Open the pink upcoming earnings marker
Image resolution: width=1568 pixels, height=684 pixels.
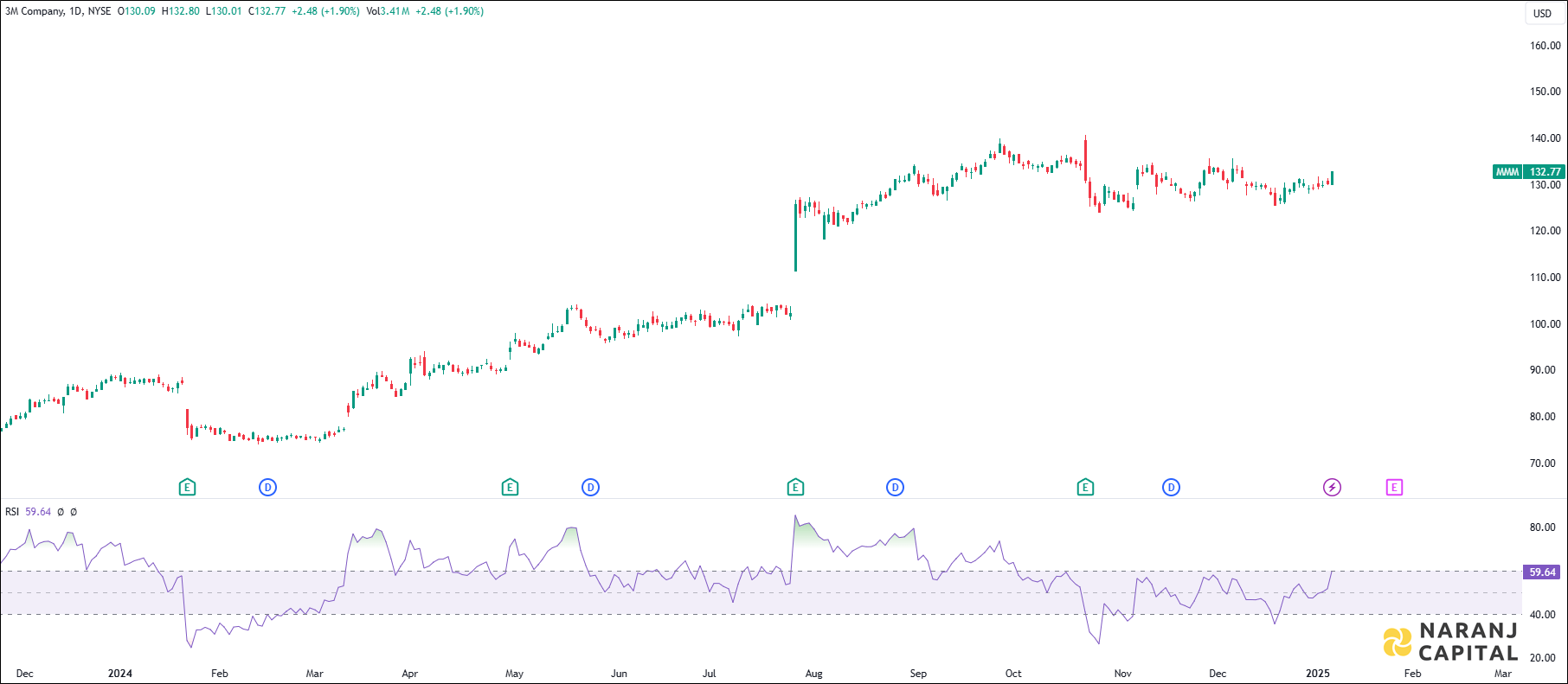pyautogui.click(x=1394, y=488)
